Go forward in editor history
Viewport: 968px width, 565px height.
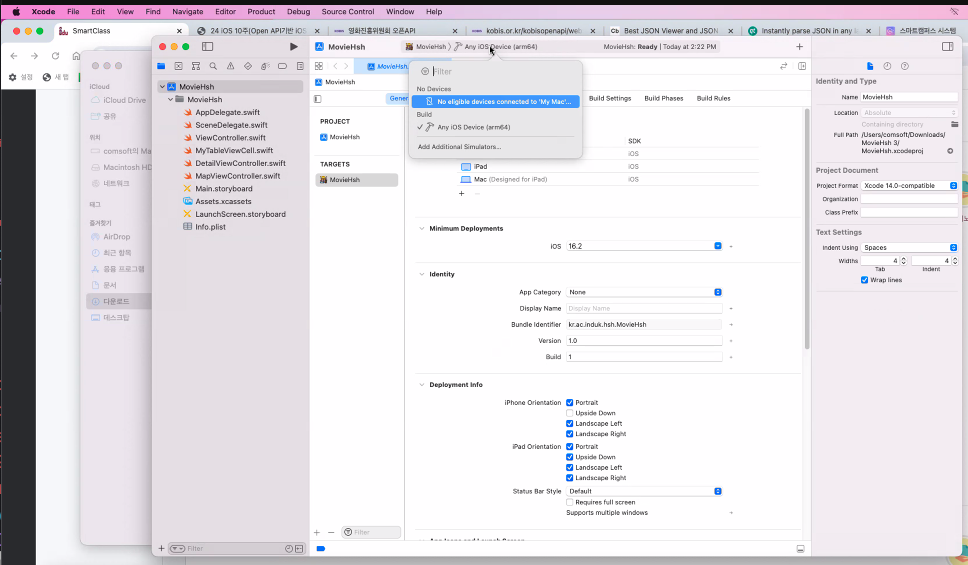346,66
